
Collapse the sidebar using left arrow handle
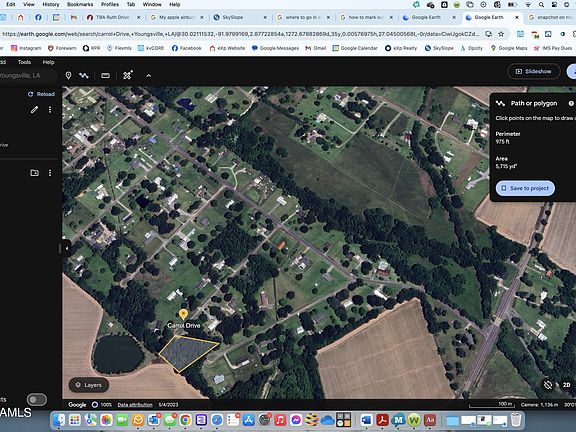click(66, 248)
